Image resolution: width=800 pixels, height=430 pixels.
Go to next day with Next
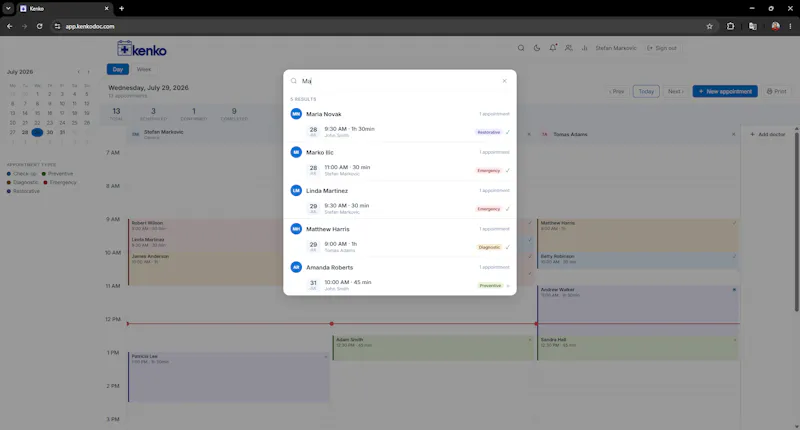pos(676,91)
